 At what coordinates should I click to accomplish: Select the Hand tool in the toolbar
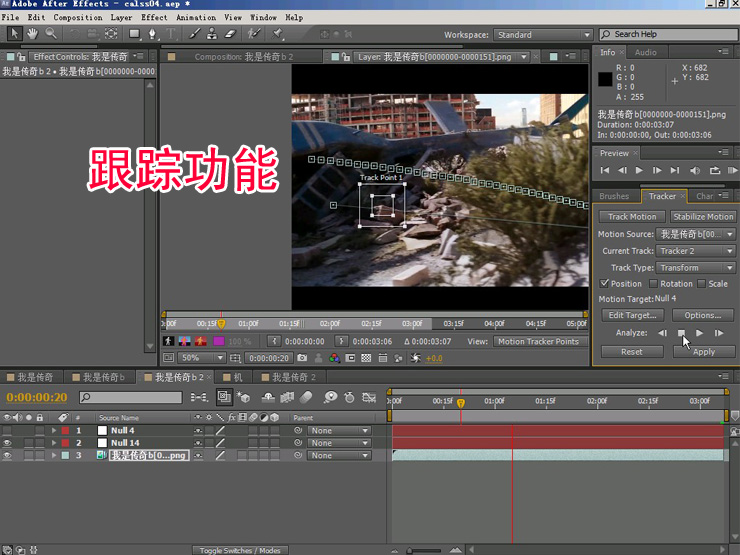(33, 34)
